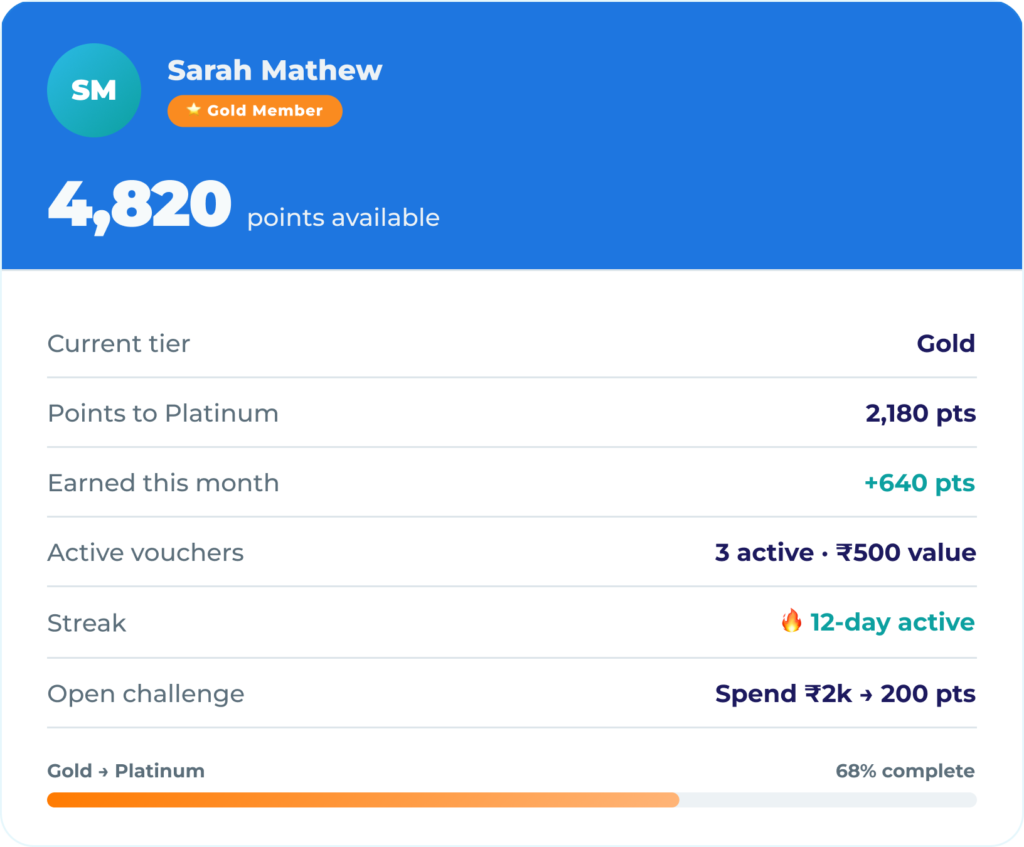This screenshot has width=1024, height=847.
Task: Click the fire streak icon
Action: [791, 620]
